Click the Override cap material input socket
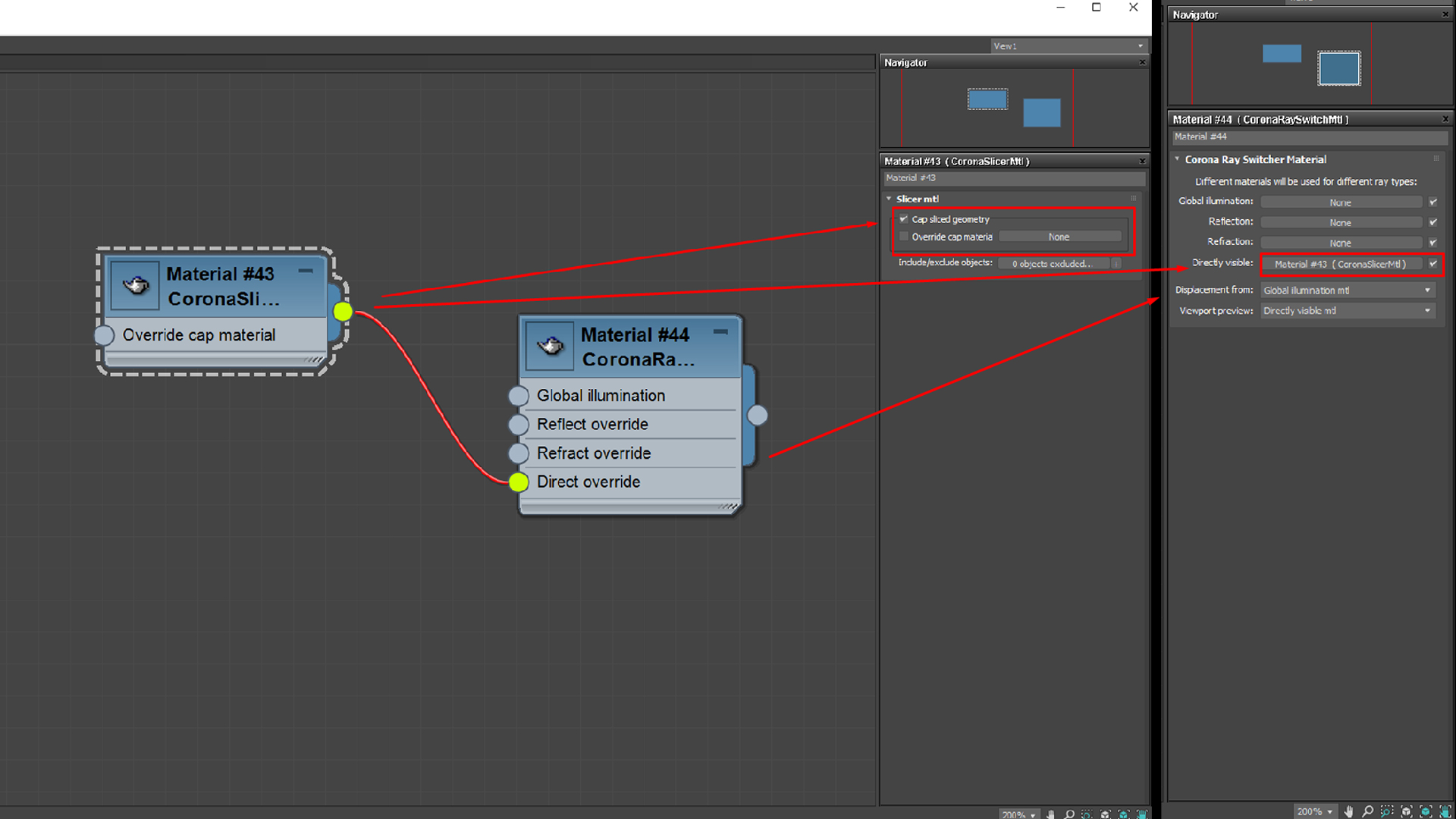This screenshot has width=1456, height=819. pos(105,335)
